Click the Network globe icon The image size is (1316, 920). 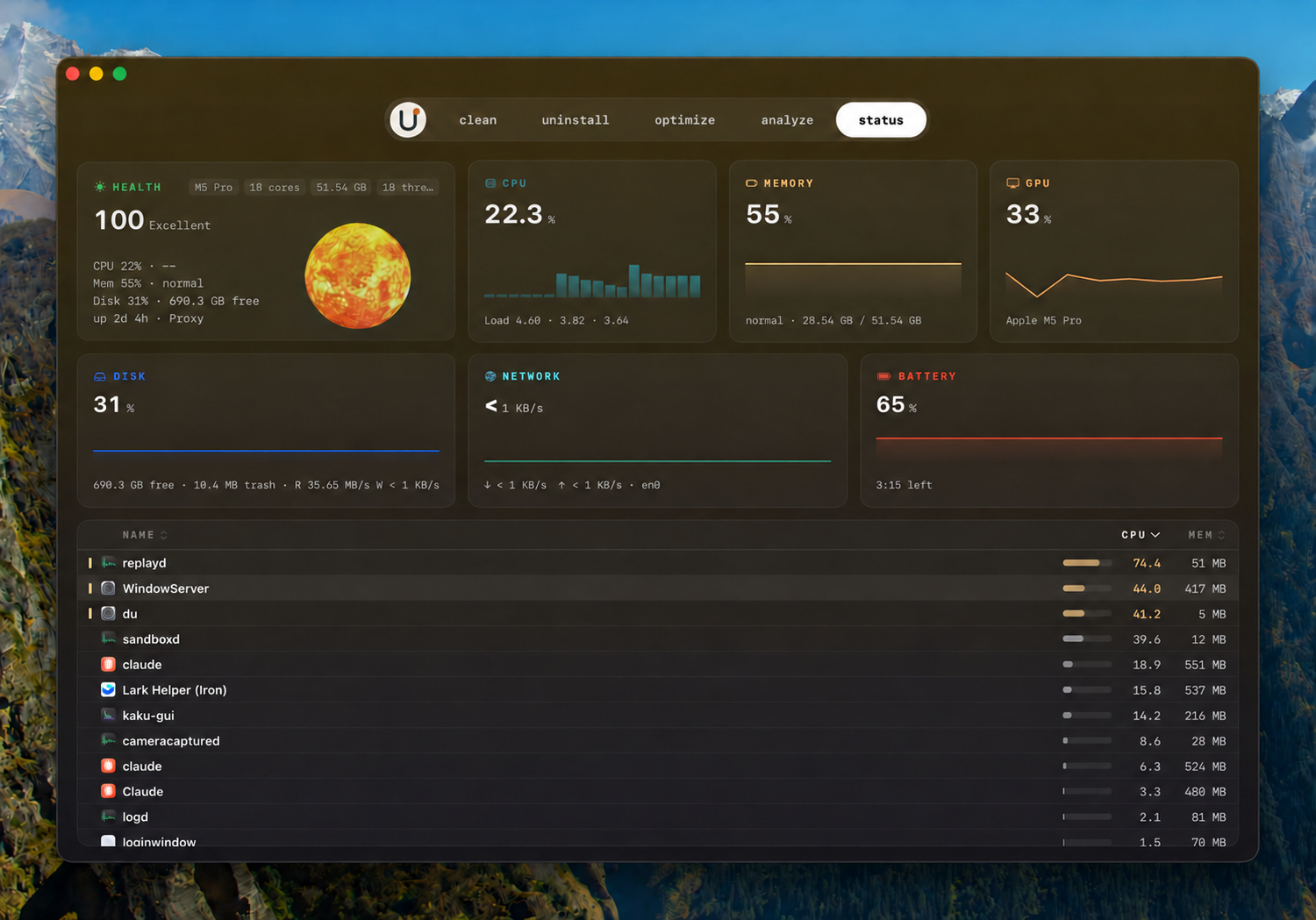coord(490,376)
